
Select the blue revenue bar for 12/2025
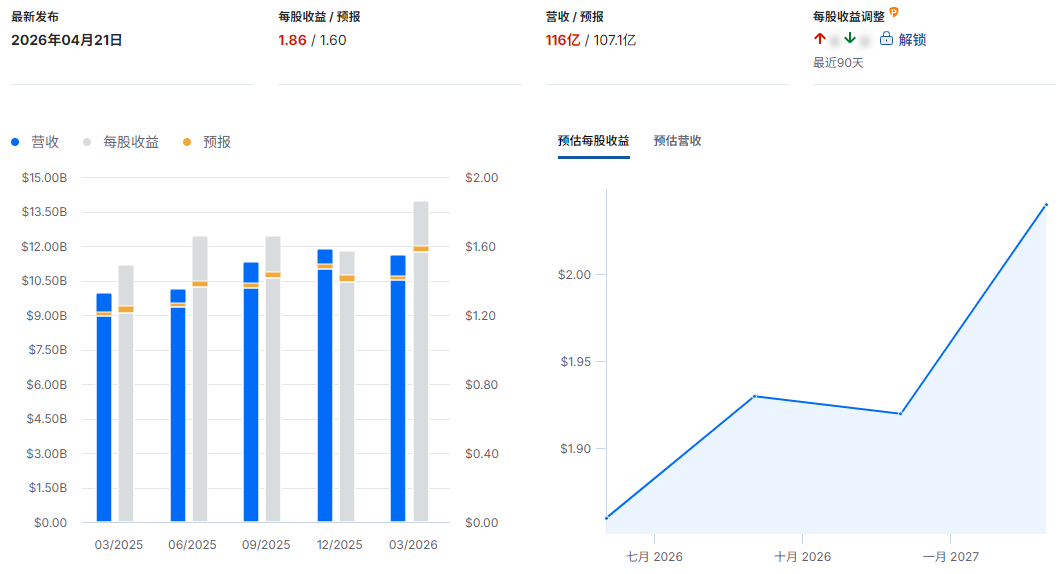(325, 385)
